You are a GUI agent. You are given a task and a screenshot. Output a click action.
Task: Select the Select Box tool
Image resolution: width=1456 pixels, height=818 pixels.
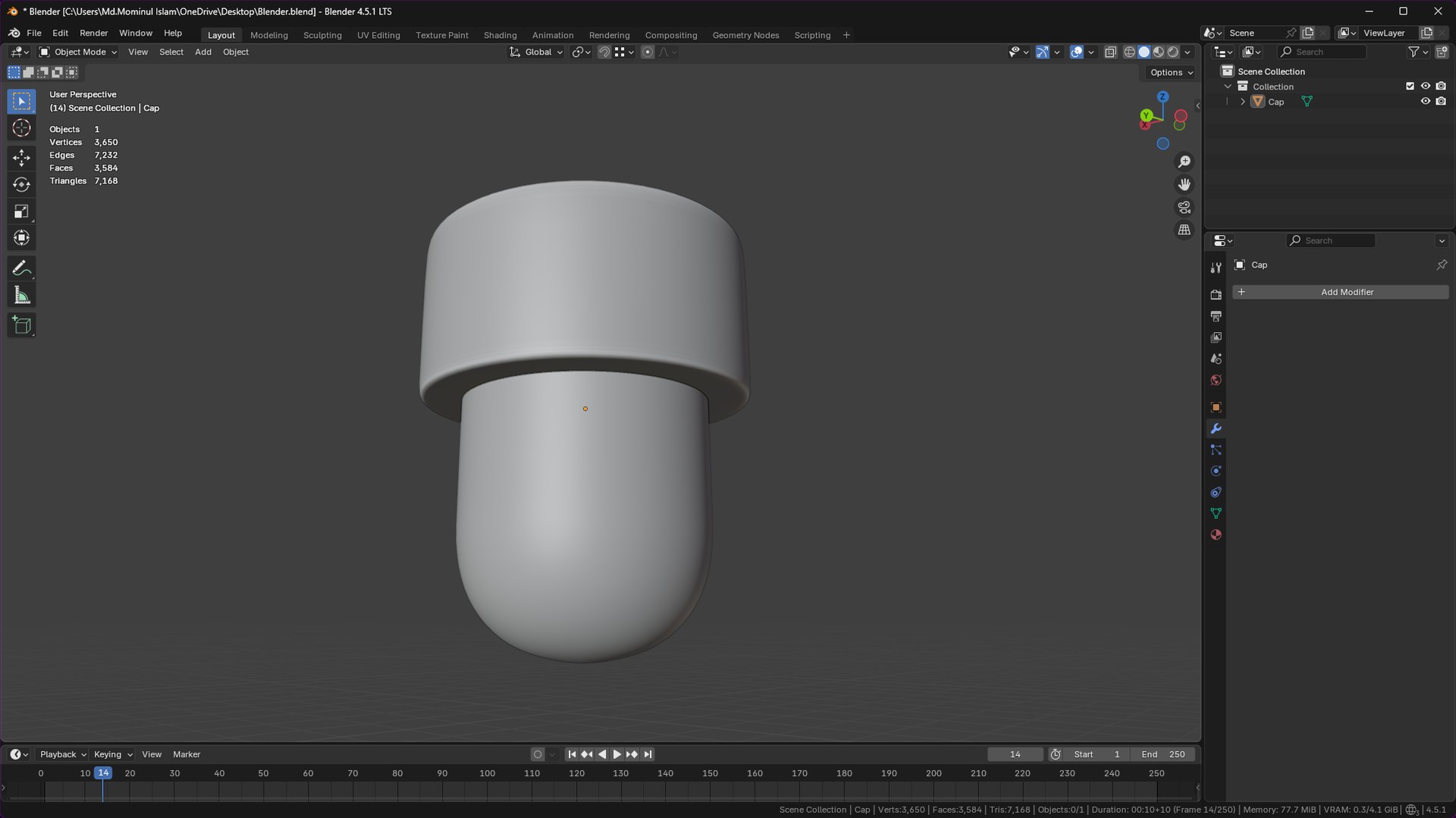21,101
